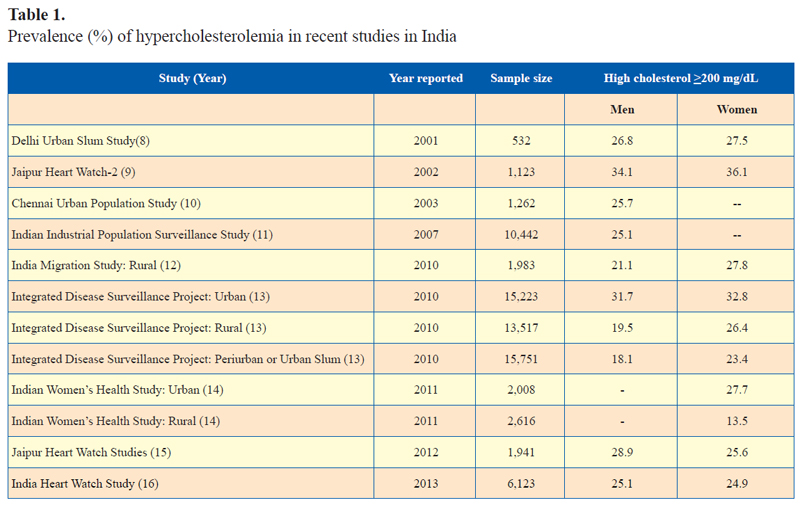Click sample size '6,123'
This screenshot has height=505, width=800.
point(521,483)
